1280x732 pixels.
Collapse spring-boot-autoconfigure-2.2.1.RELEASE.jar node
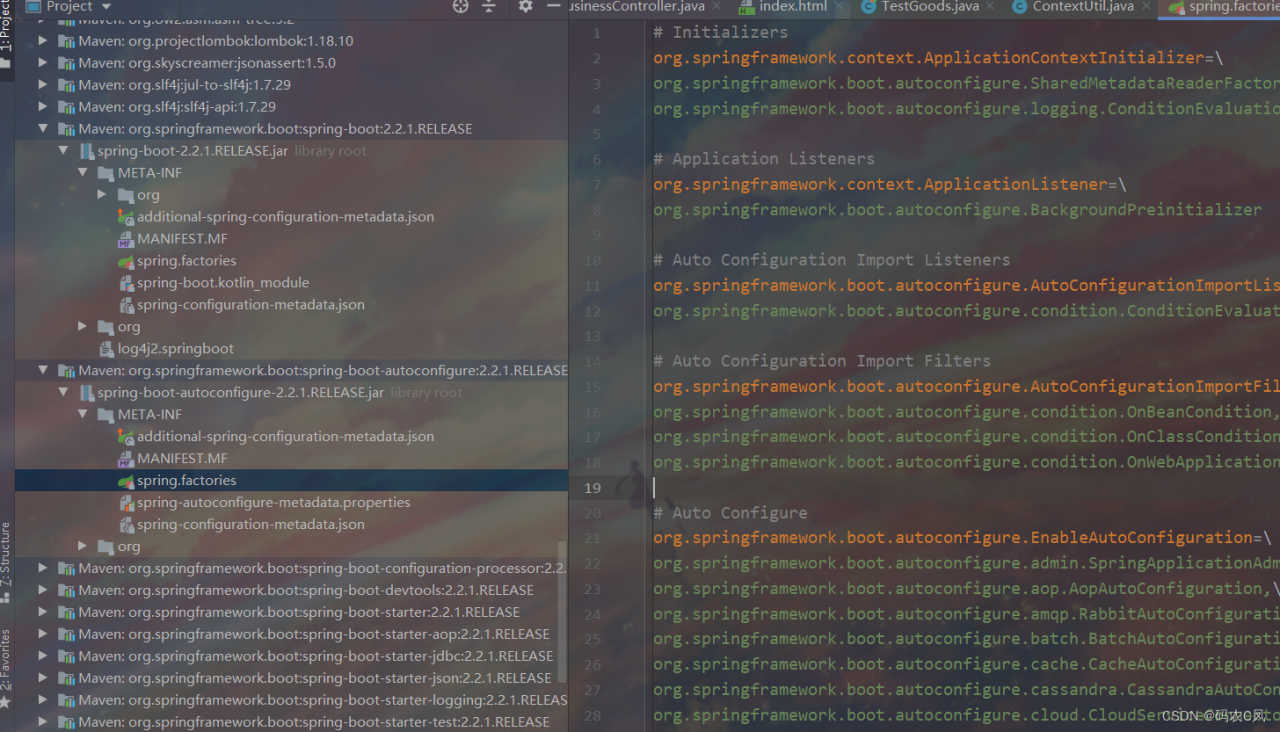pos(63,393)
